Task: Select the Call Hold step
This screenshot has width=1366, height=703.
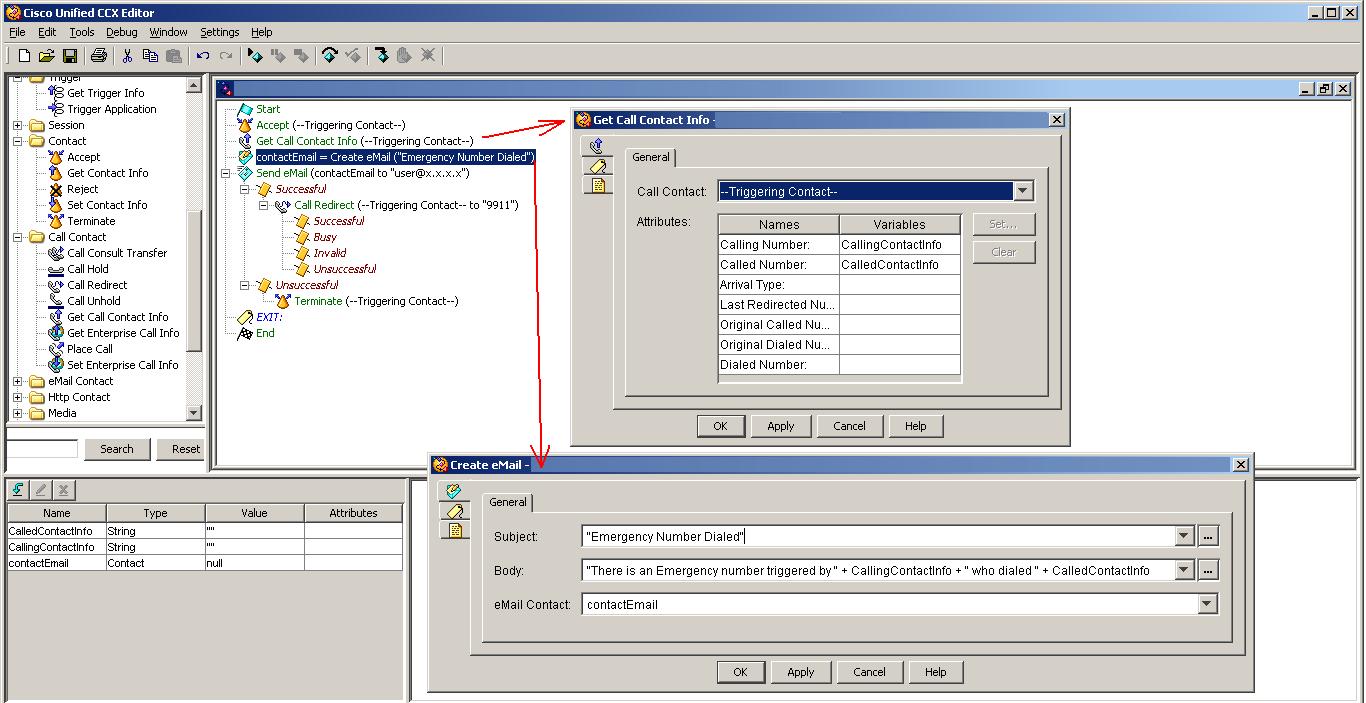Action: click(88, 269)
